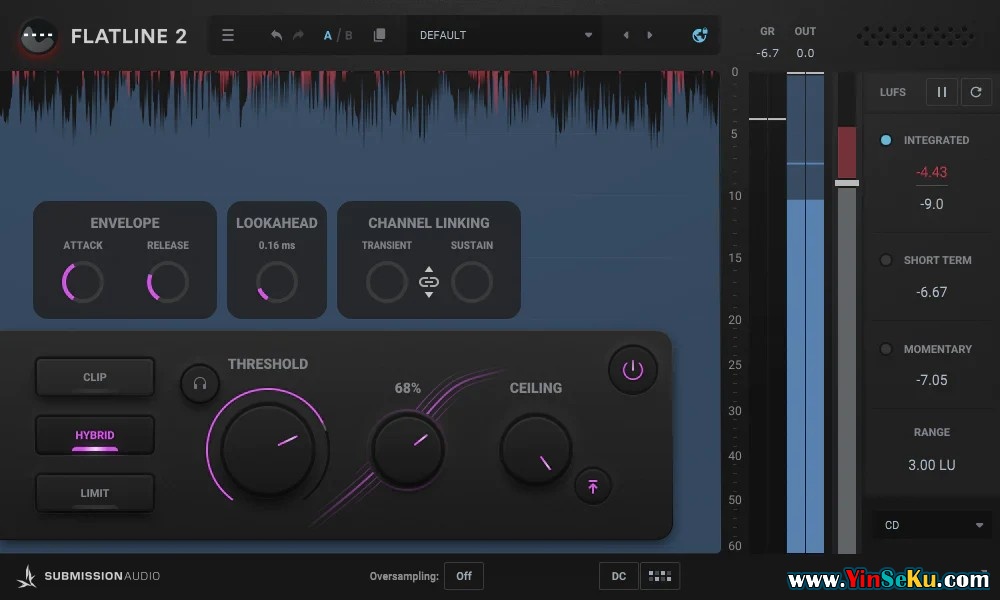The height and width of the screenshot is (600, 1000).
Task: Open the Oversampling Off selector
Action: pos(464,576)
